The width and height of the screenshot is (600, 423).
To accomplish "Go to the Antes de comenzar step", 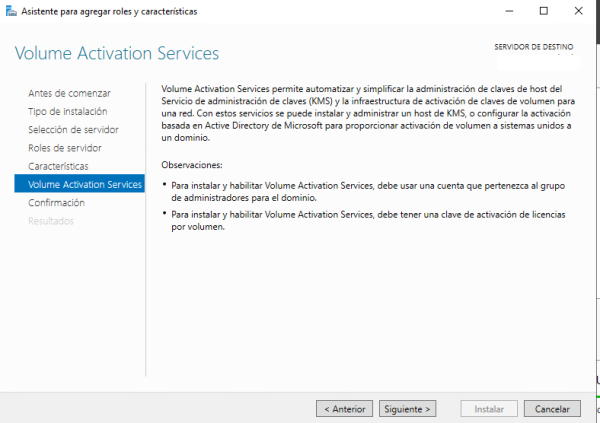I will 69,93.
